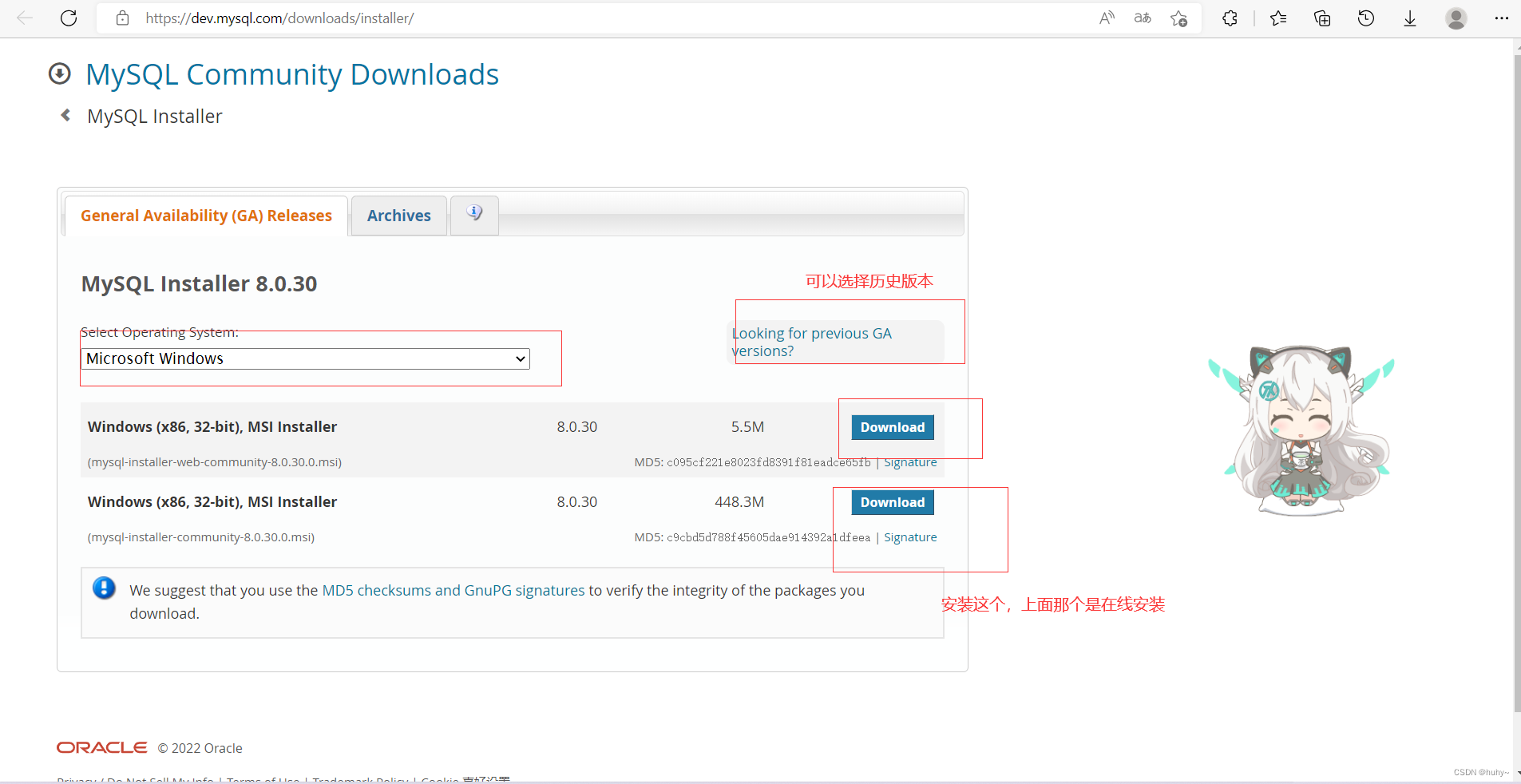1521x784 pixels.
Task: Click the text mysql-installer-web-community-8.0.30.0.msi
Action: point(215,462)
